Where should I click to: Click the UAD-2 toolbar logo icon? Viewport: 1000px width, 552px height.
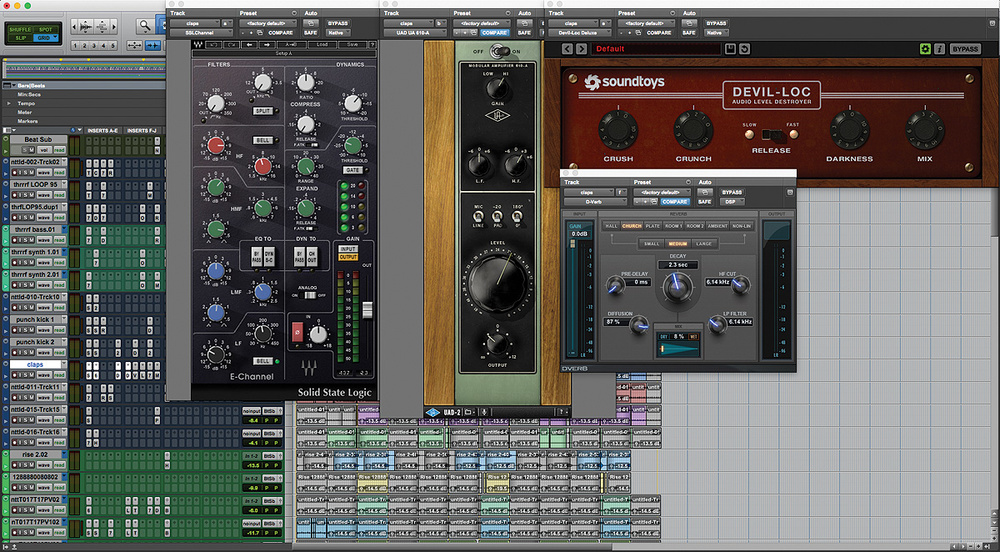[433, 412]
